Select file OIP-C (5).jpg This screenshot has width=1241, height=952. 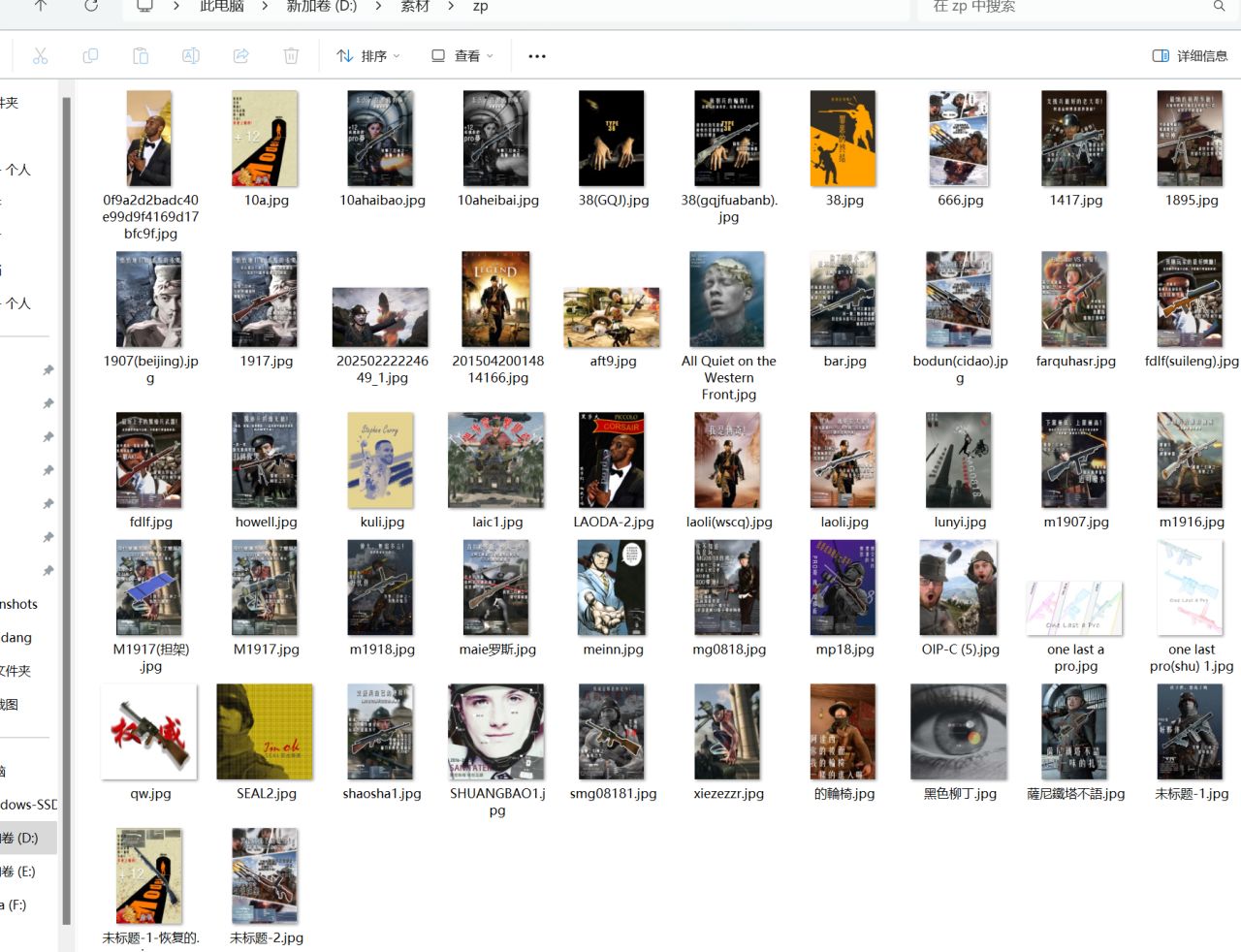click(960, 599)
